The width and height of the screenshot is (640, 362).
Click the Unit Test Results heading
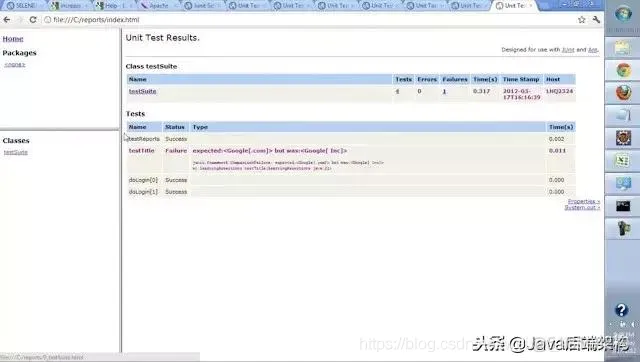coord(162,38)
